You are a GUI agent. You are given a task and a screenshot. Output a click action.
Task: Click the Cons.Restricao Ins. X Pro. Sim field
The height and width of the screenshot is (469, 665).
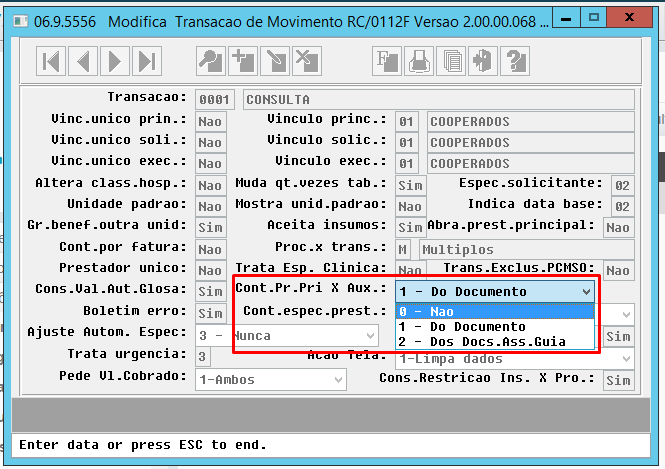(618, 380)
